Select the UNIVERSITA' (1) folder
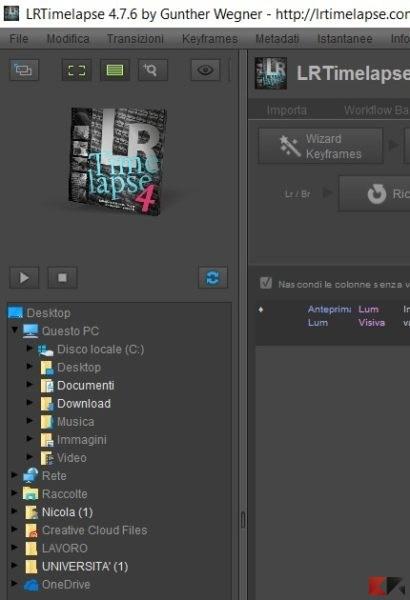This screenshot has width=410, height=600. pyautogui.click(x=85, y=566)
